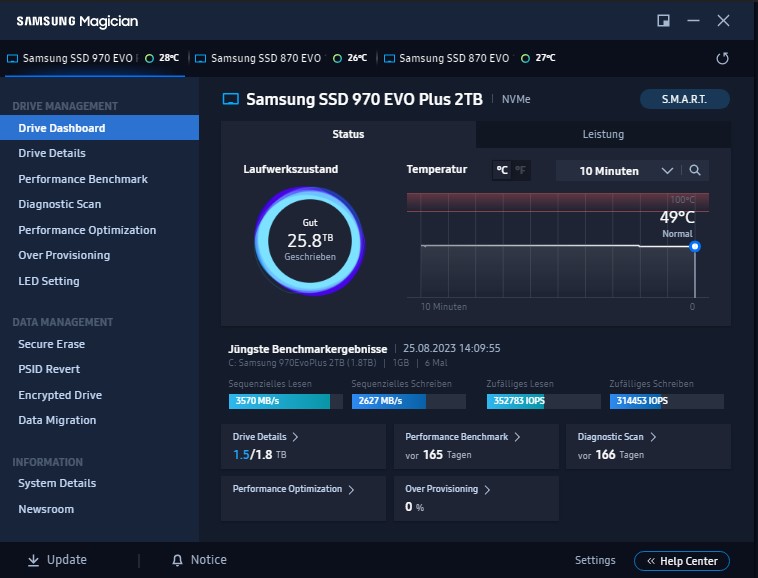This screenshot has width=758, height=578.
Task: Click the S.M.A.R.T. button
Action: tap(684, 99)
